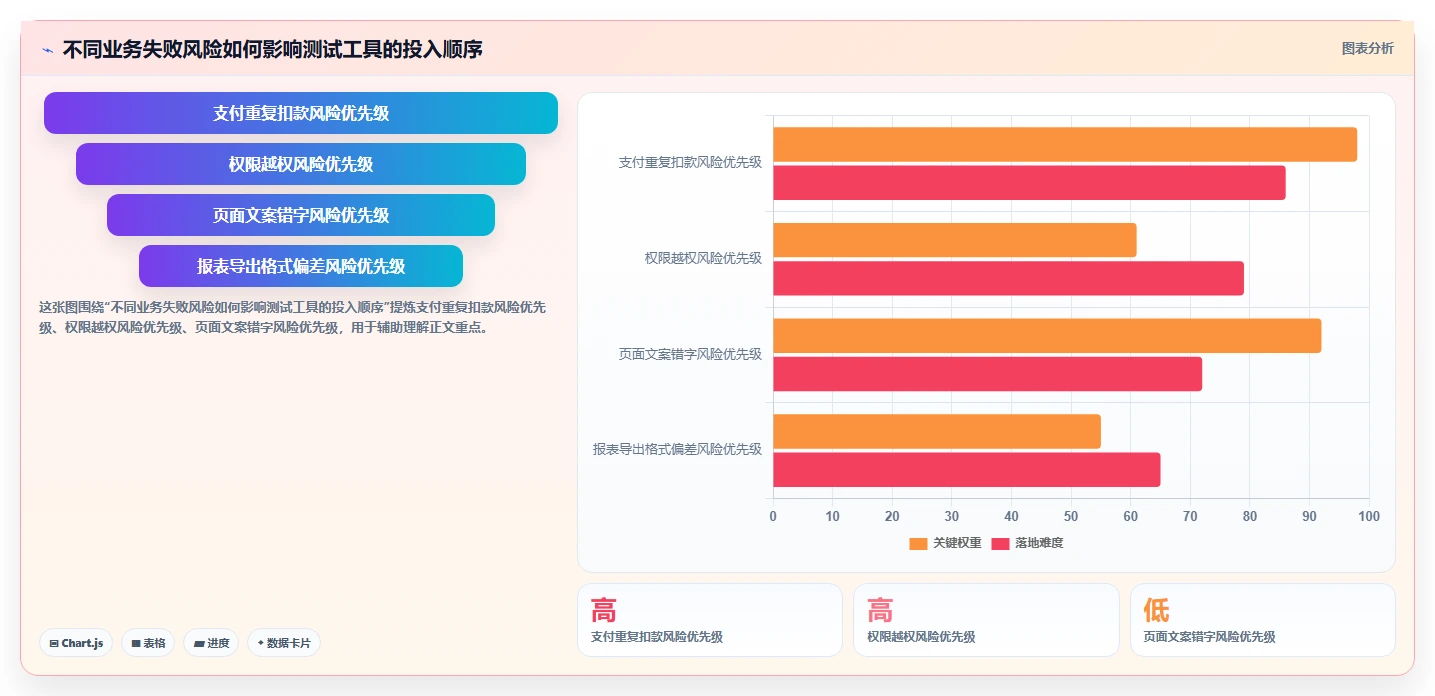The height and width of the screenshot is (696, 1435).
Task: Click the Chart.js tag chip
Action: (x=76, y=643)
